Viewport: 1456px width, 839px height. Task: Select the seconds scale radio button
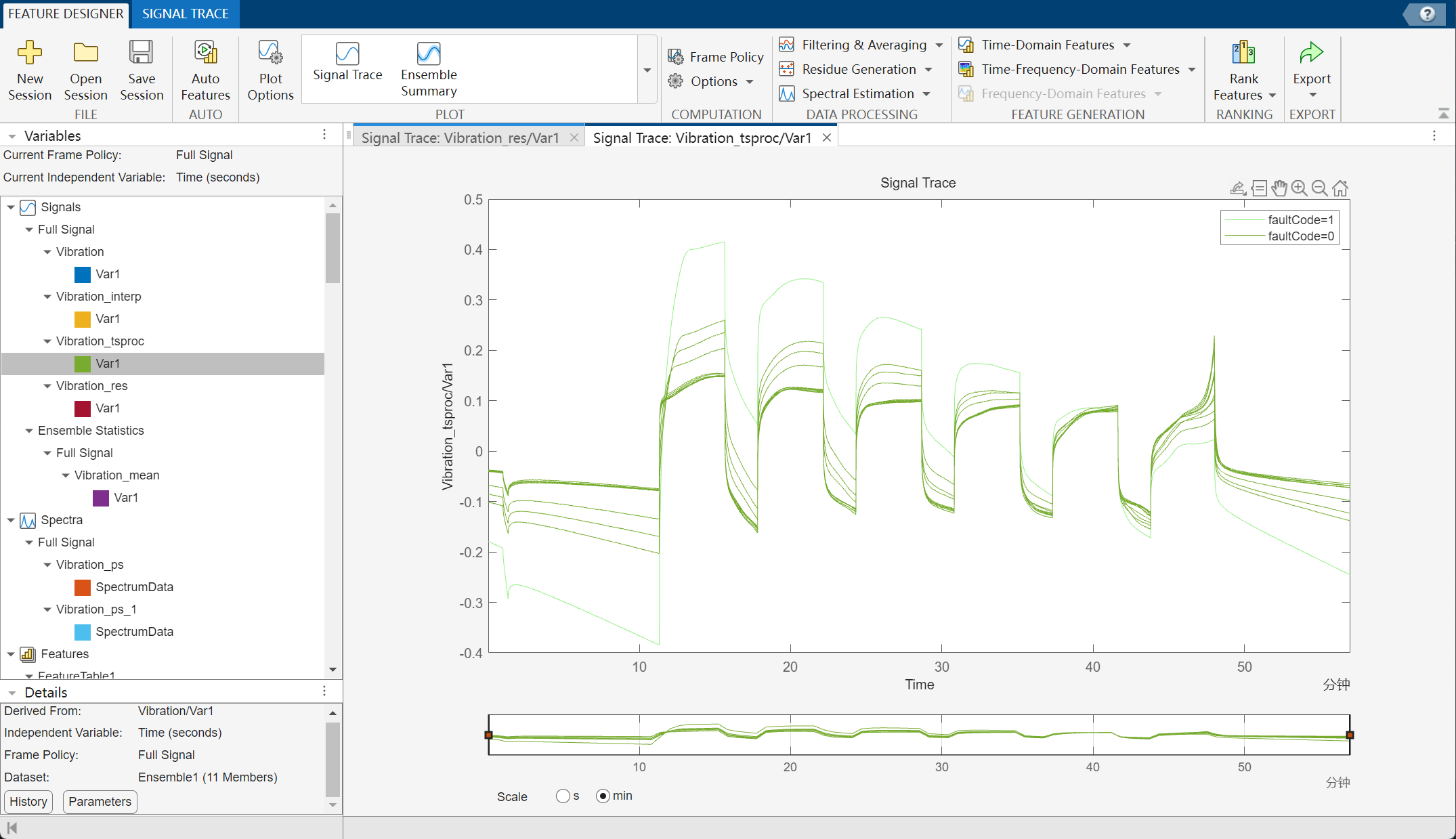click(563, 796)
